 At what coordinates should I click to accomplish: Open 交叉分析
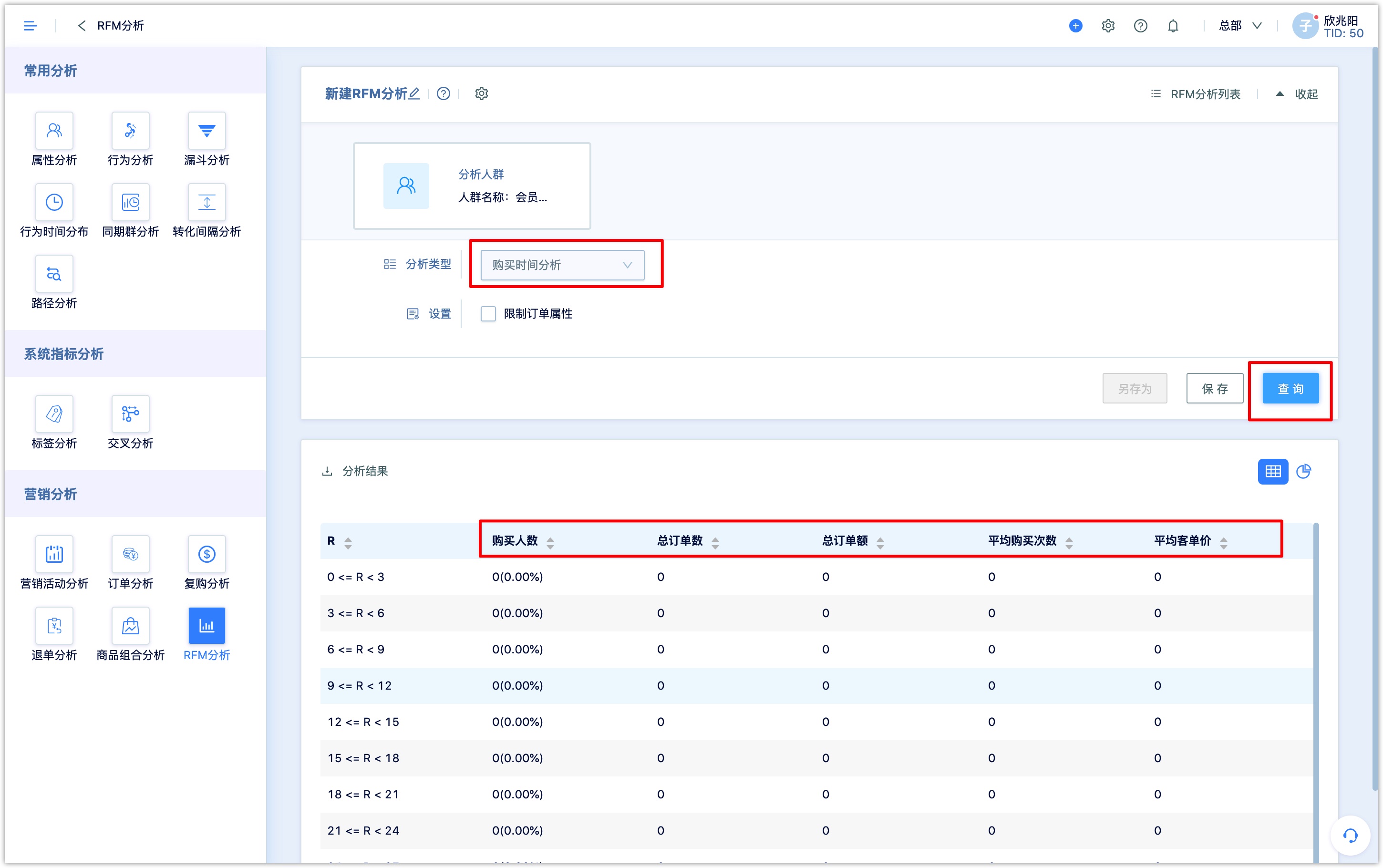point(130,423)
